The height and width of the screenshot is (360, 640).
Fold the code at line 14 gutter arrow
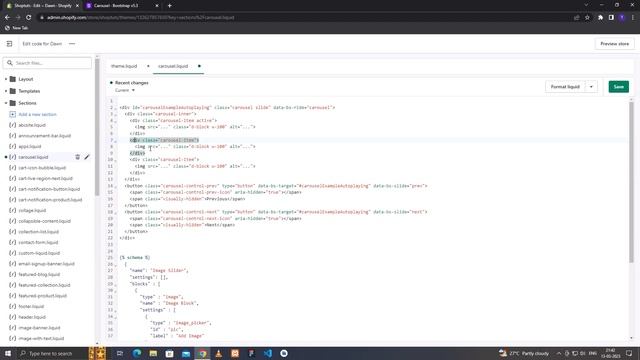coord(116,186)
